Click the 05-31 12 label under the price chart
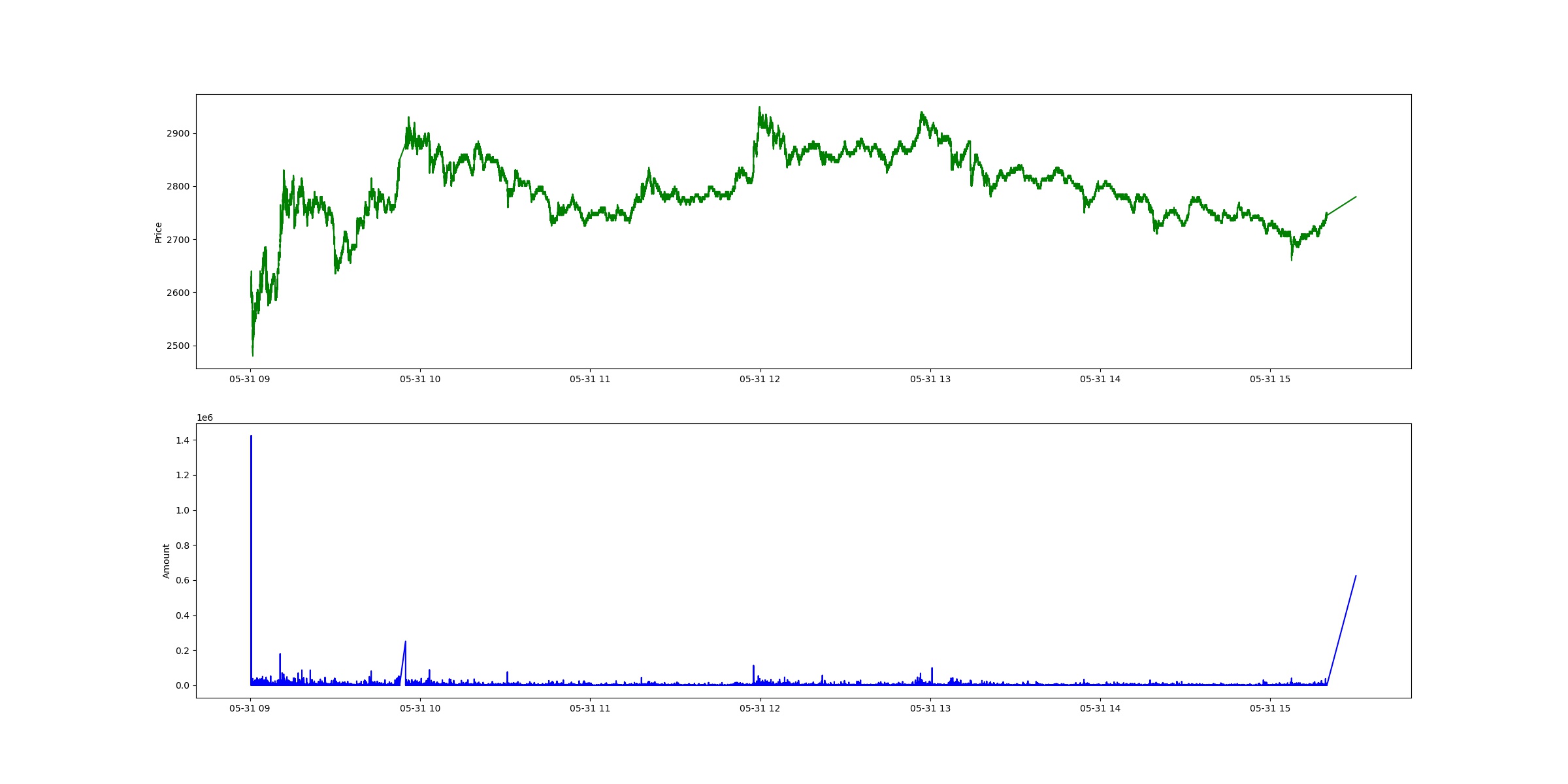The height and width of the screenshot is (784, 1568). pyautogui.click(x=760, y=379)
